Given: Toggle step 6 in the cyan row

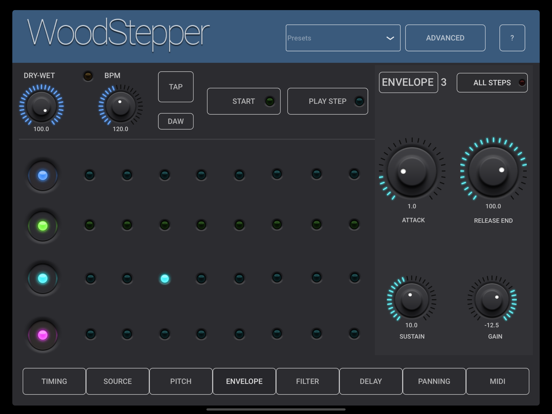Looking at the screenshot, I should tap(277, 277).
